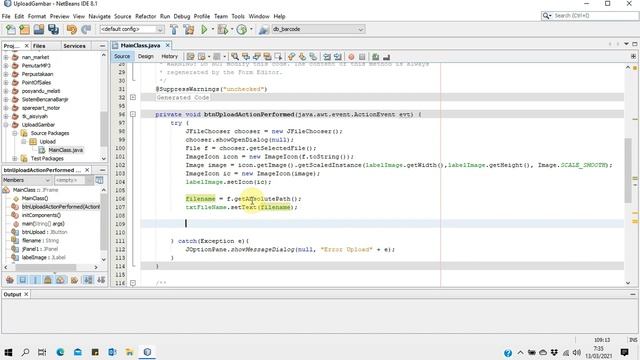Screen dimensions: 640x360
Task: Minimize the Projects panel group
Action: pos(102,46)
